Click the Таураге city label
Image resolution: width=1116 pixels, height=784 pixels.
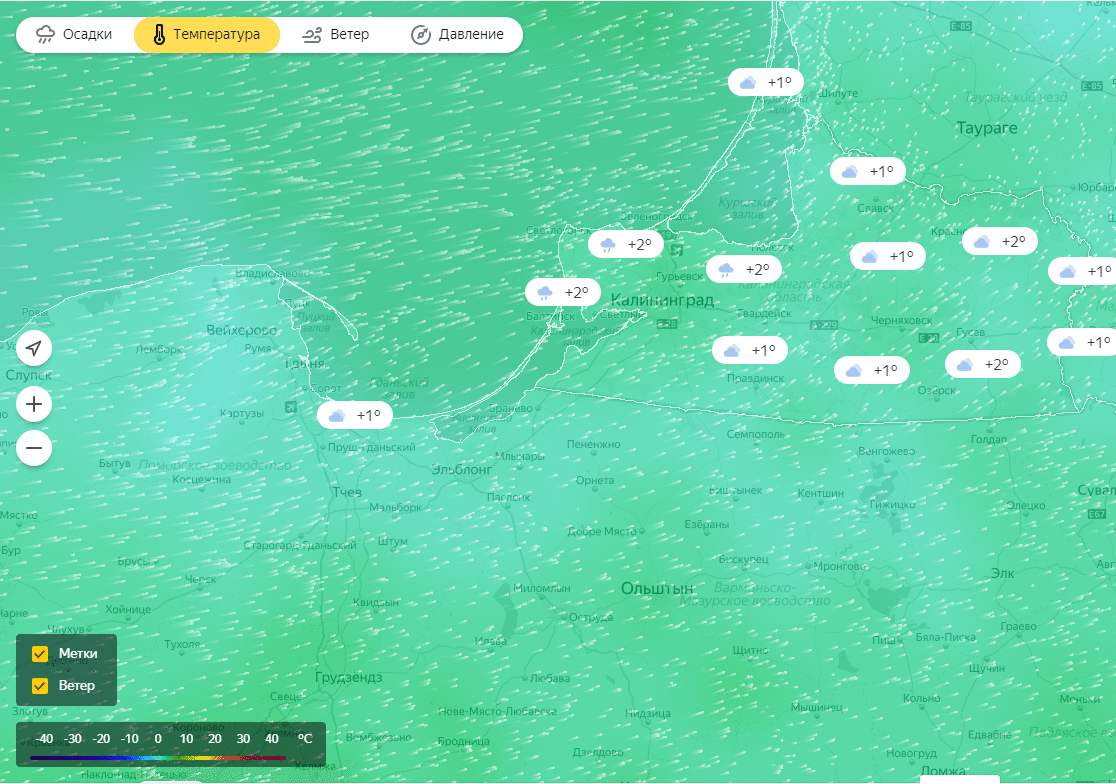click(x=986, y=128)
